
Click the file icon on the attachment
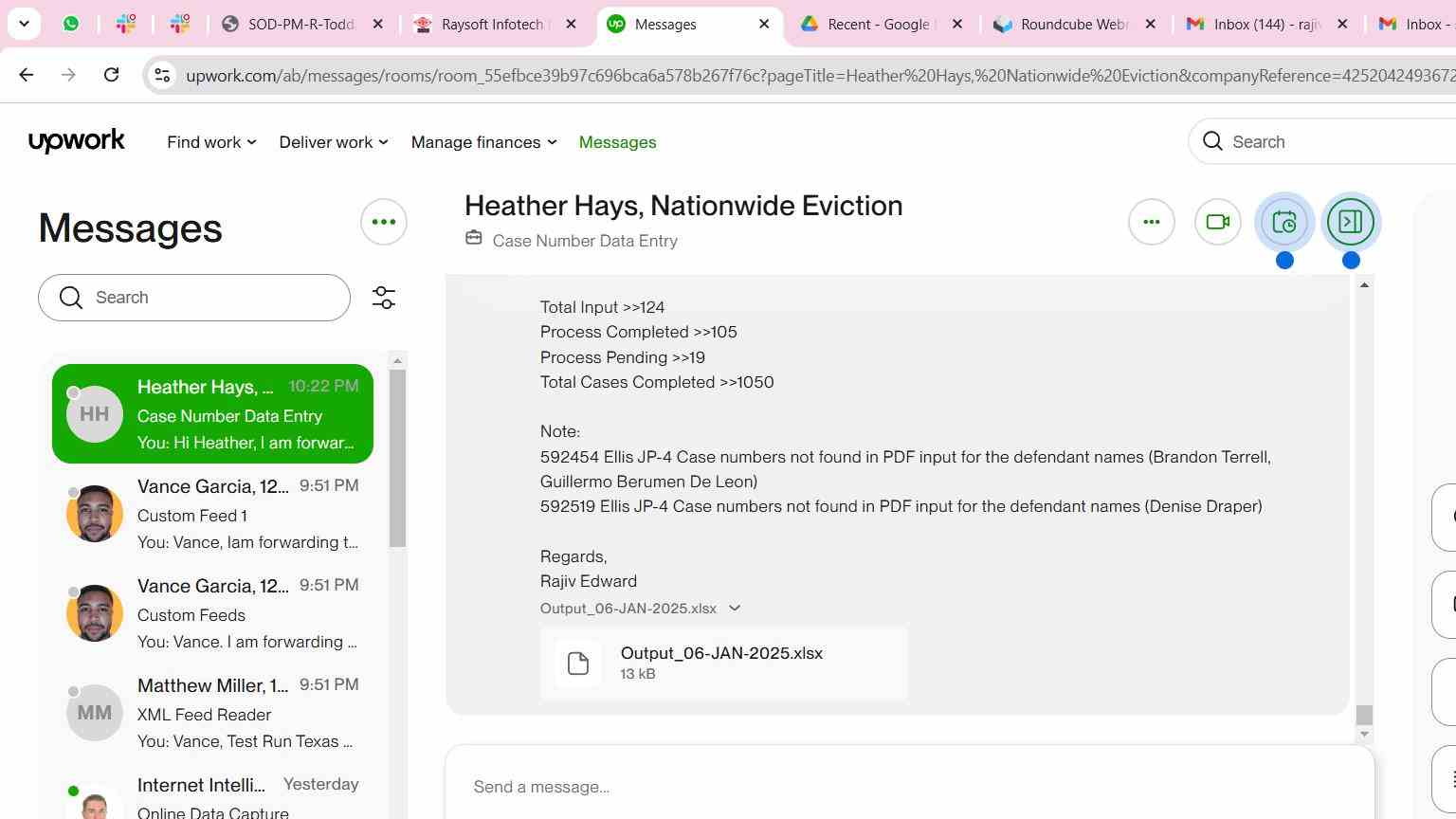(x=578, y=663)
